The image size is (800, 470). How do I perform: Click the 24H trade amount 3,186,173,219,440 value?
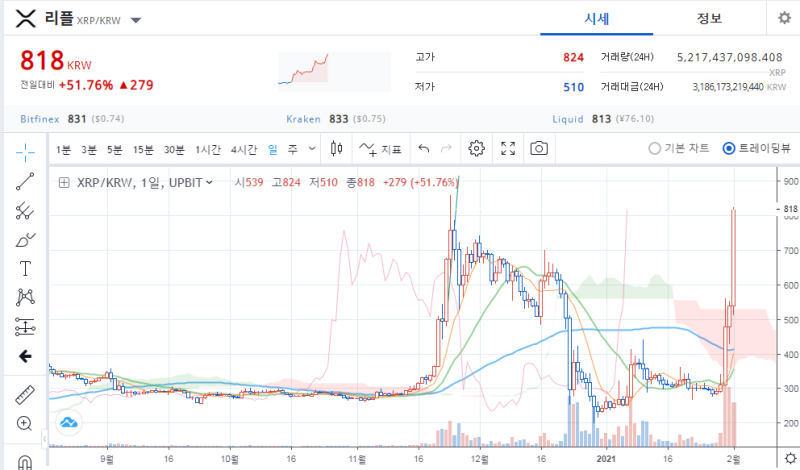point(728,87)
